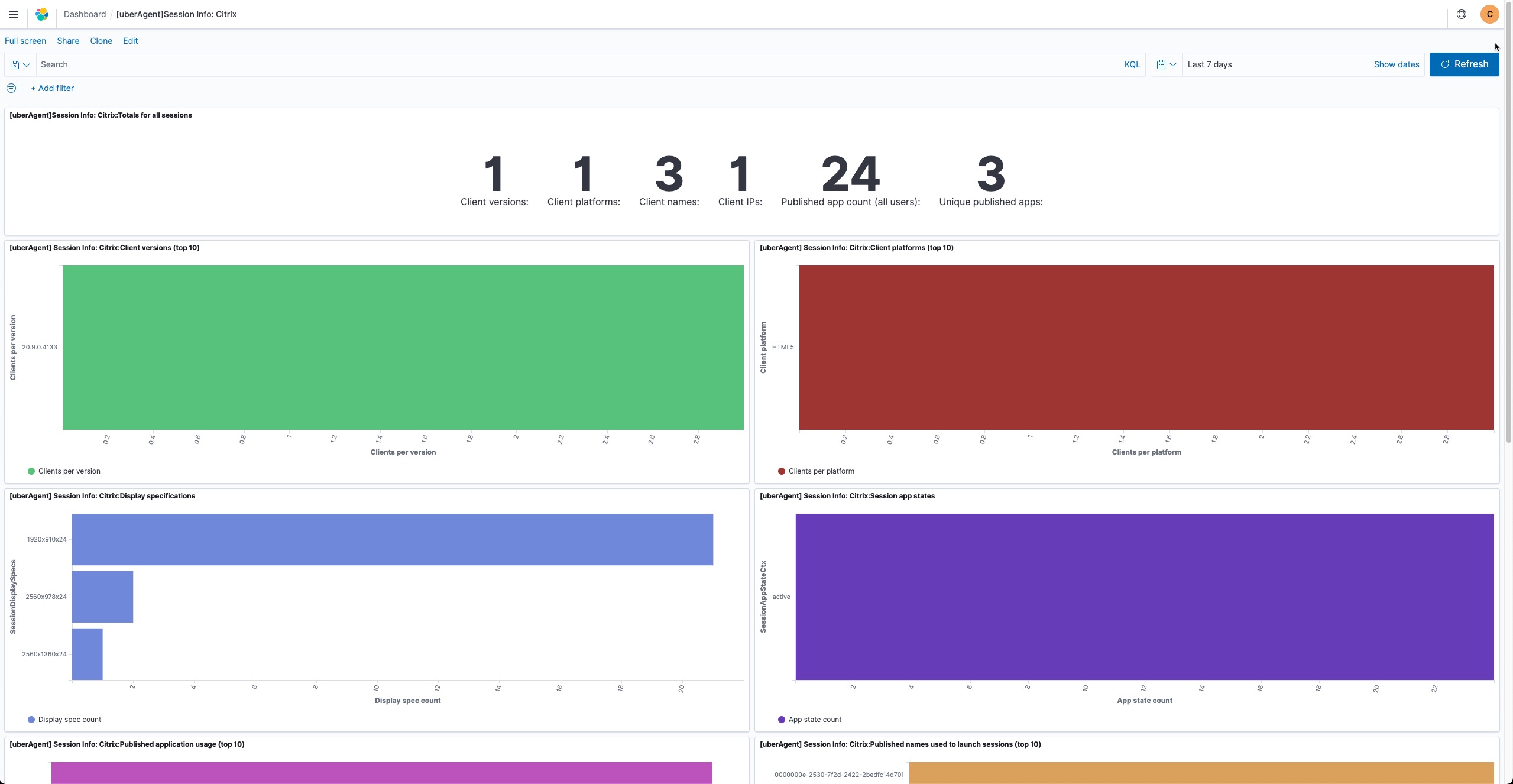Toggle Clients per version legend swatch
The height and width of the screenshot is (784, 1513).
(x=31, y=471)
